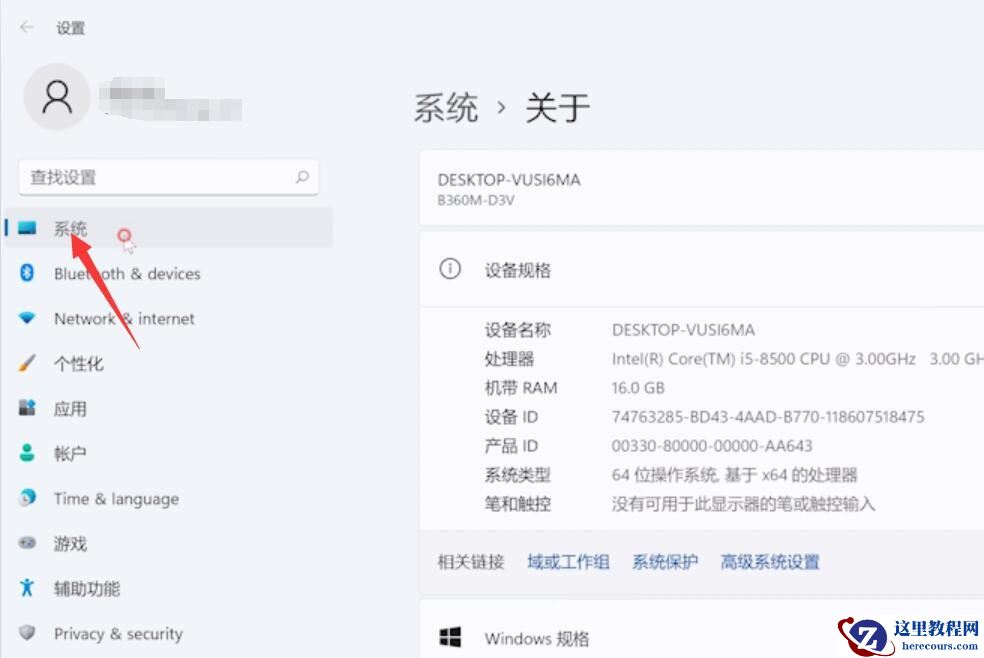Open 高级系统设置 advanced system settings
The width and height of the screenshot is (984, 658).
click(x=770, y=561)
